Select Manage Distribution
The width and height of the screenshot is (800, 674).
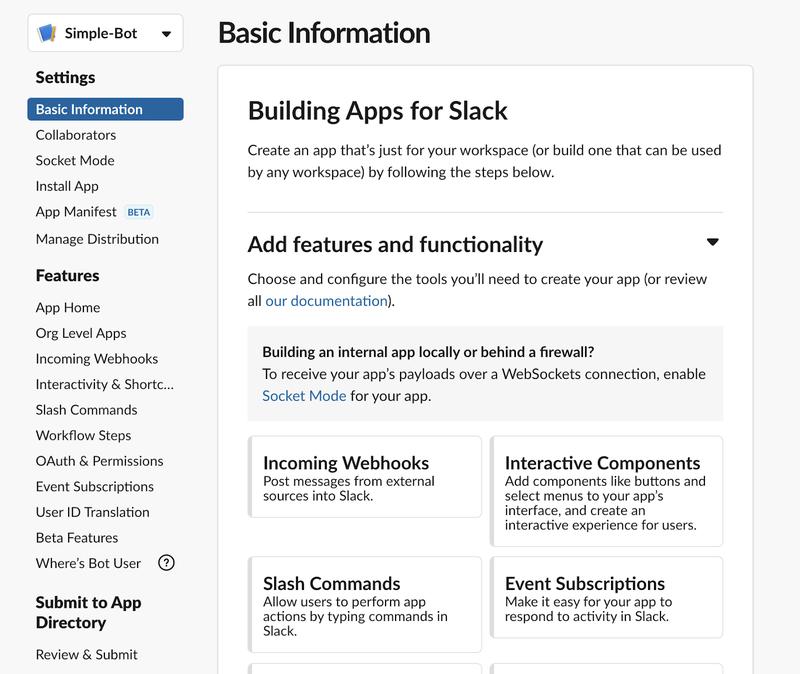97,239
